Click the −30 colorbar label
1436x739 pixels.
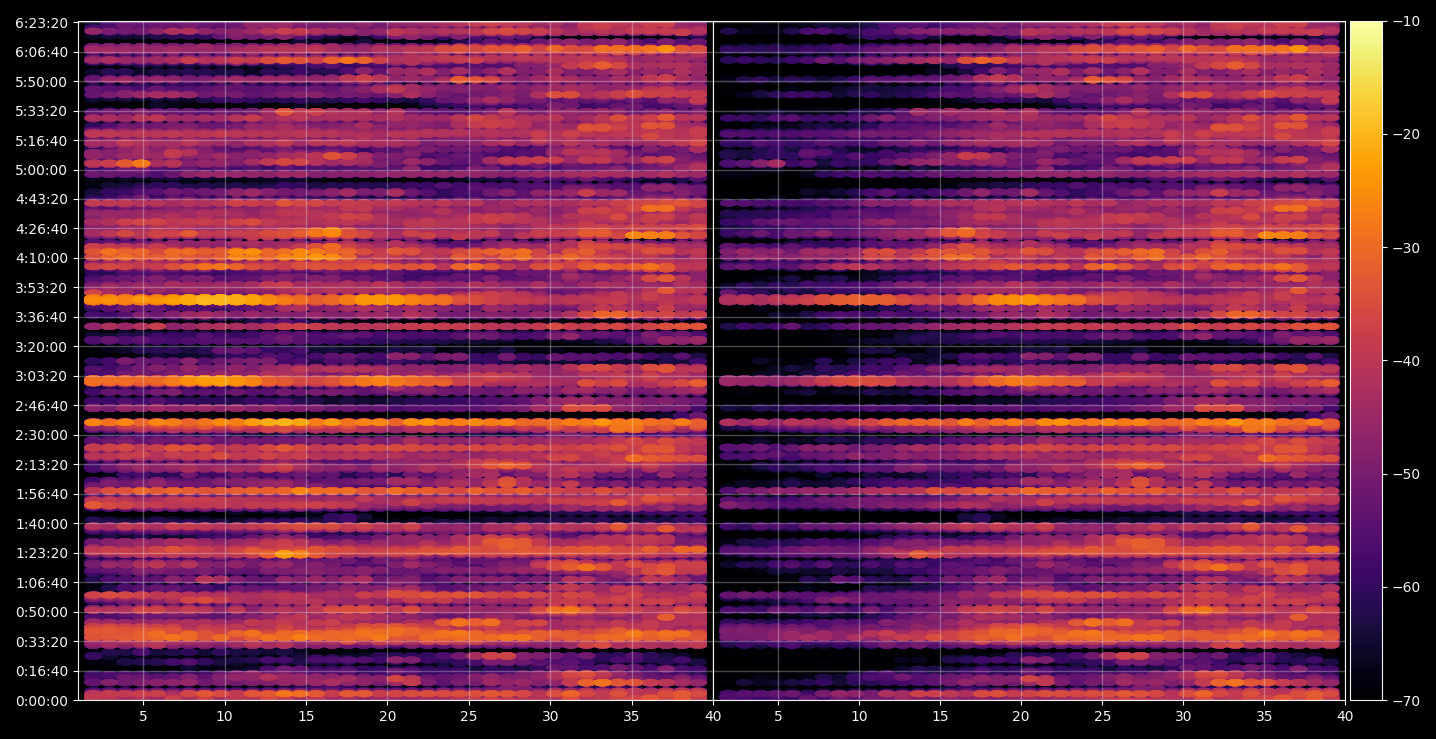tap(1405, 248)
